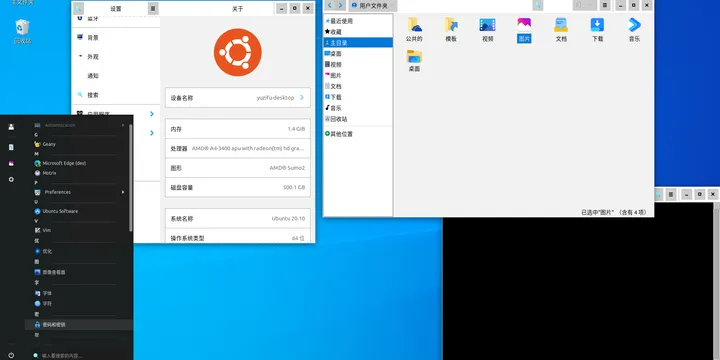Image resolution: width=720 pixels, height=360 pixels.
Task: Select 回收站 in file manager sidebar
Action: click(358, 119)
